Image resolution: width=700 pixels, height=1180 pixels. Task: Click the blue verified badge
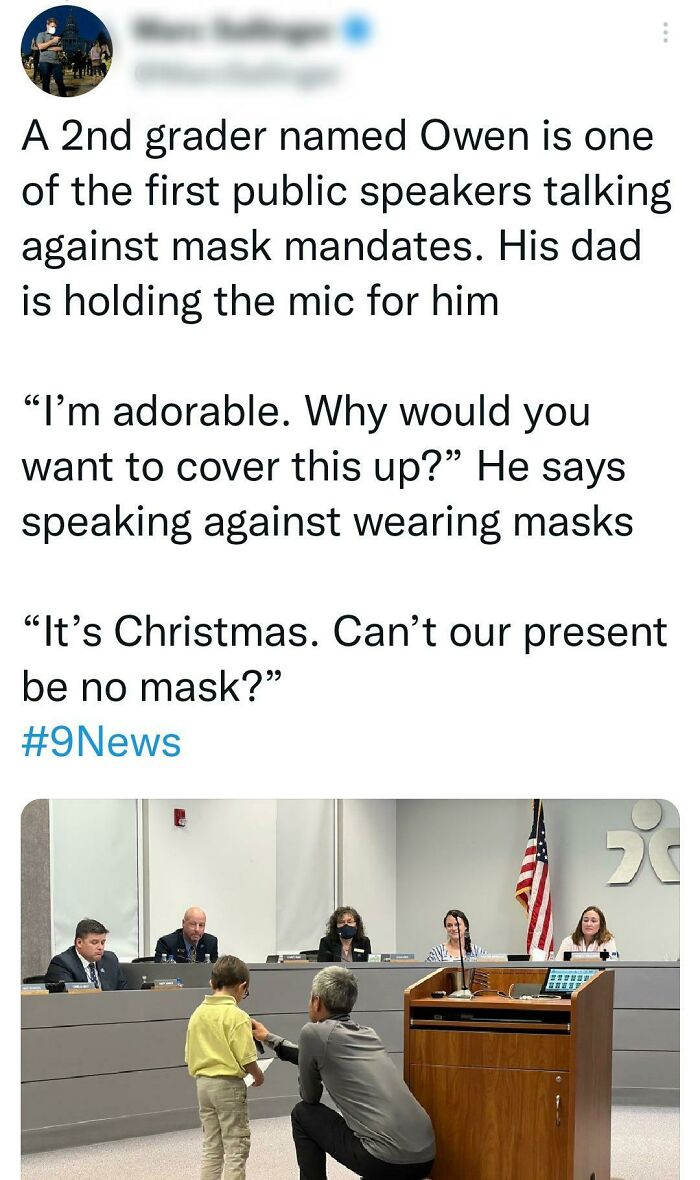coord(358,30)
